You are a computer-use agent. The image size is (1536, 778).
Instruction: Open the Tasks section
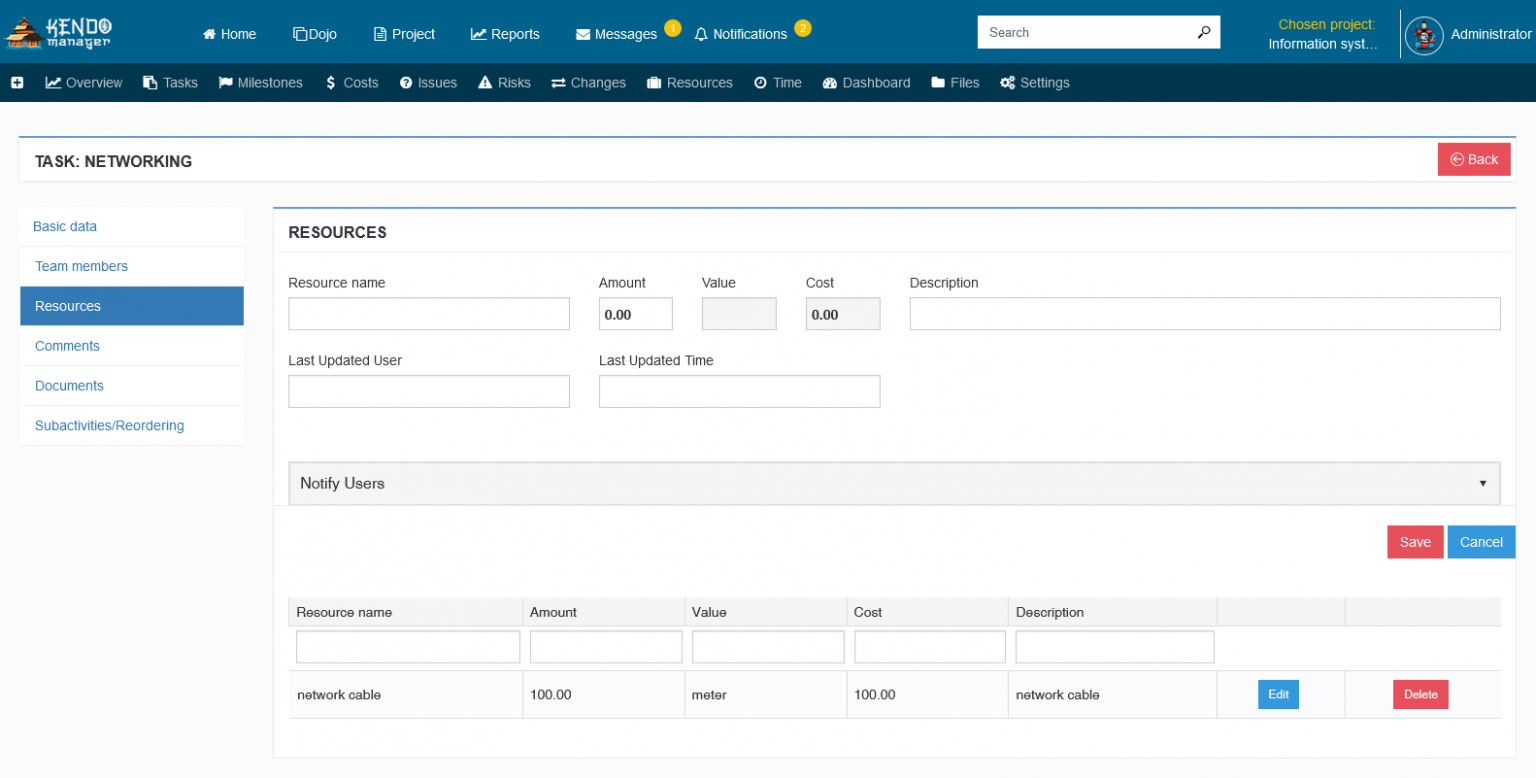(x=170, y=83)
